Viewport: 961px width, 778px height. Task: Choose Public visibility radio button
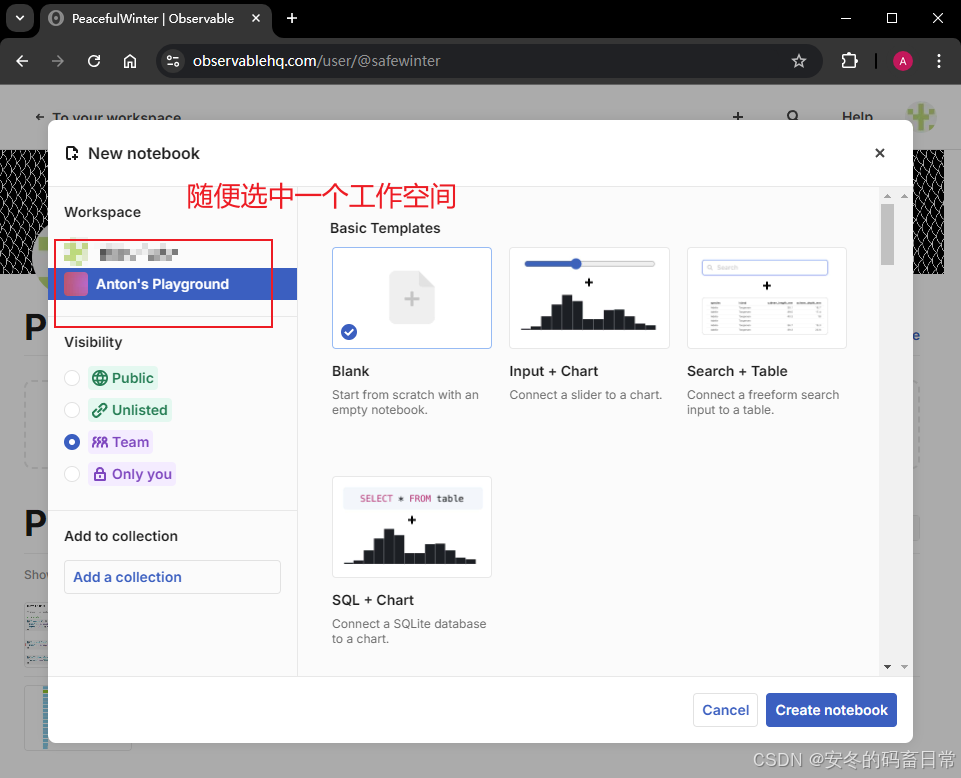click(x=72, y=378)
